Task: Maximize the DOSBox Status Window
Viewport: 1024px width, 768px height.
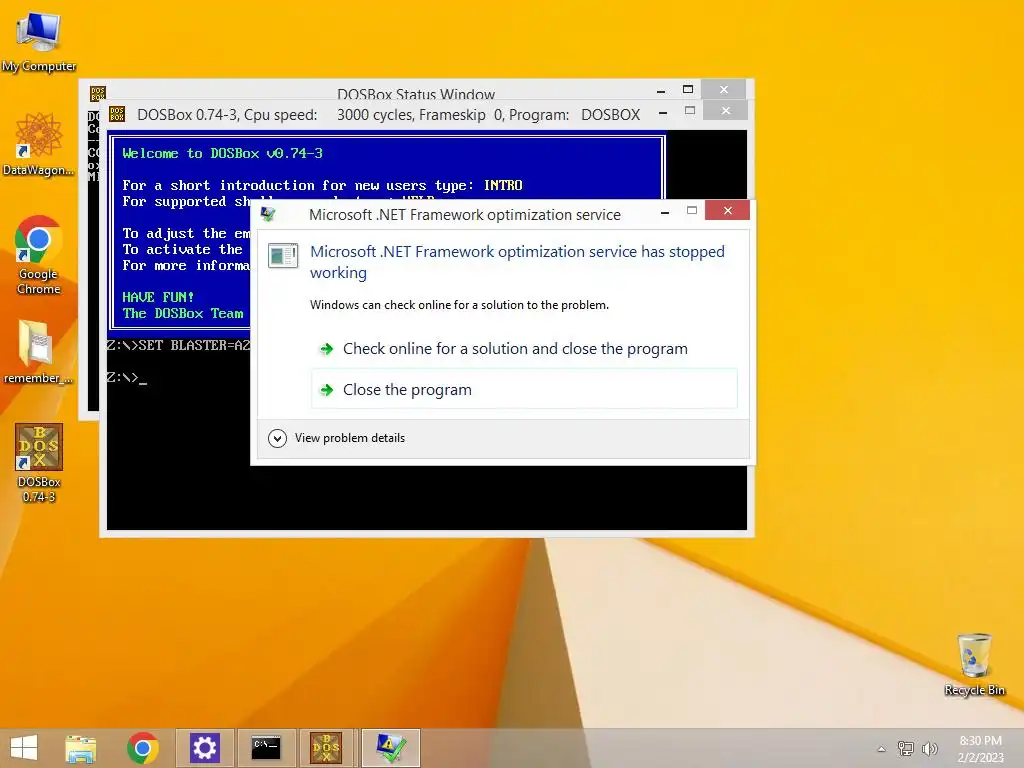Action: [688, 89]
